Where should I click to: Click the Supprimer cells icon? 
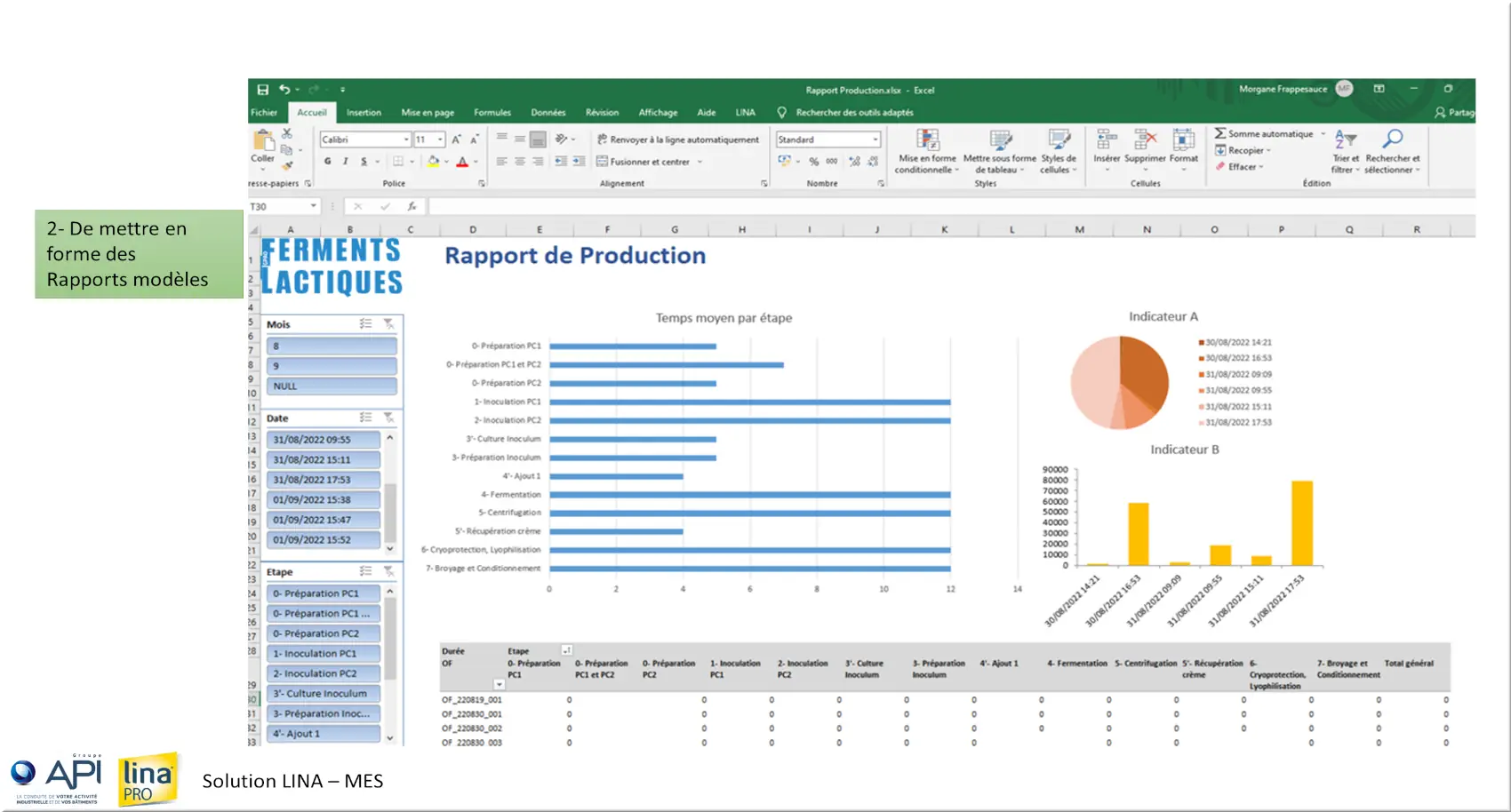[1145, 139]
